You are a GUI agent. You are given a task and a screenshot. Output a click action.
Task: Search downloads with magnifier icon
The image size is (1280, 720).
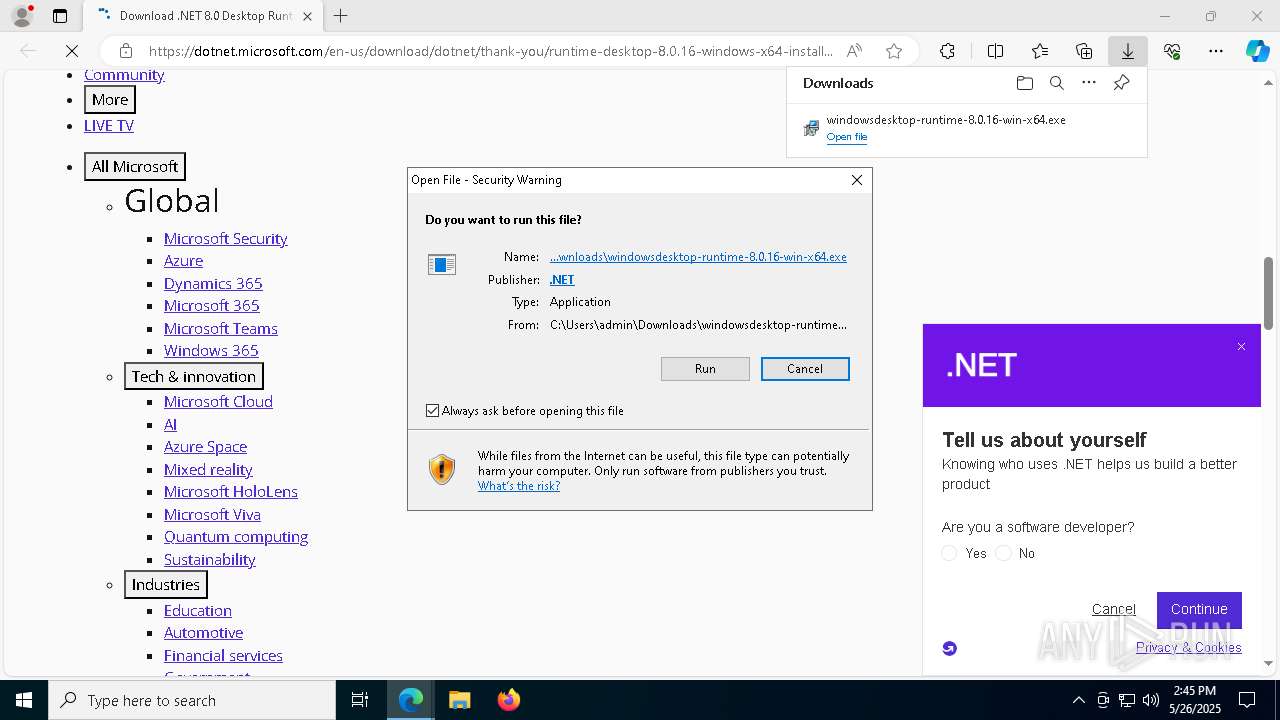click(1056, 83)
